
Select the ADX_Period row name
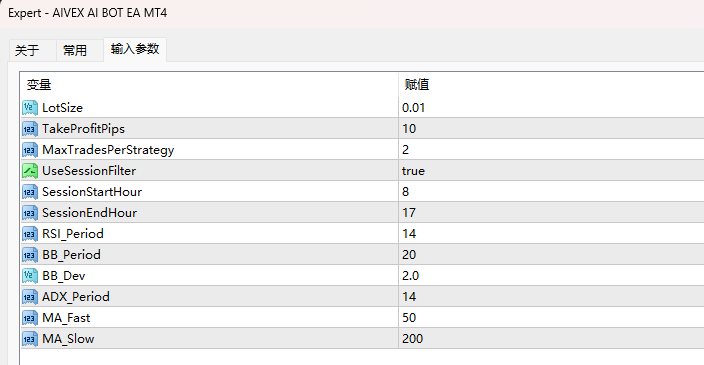[x=76, y=297]
